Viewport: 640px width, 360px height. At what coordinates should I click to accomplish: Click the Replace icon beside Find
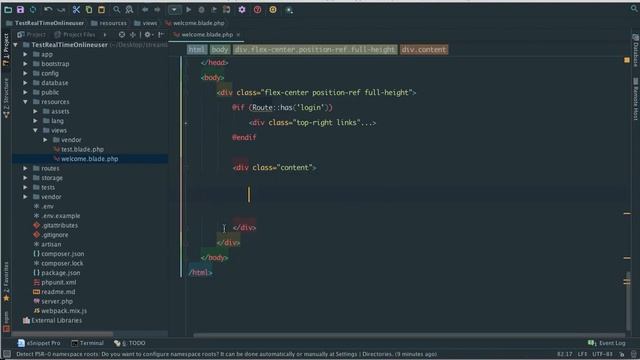(x=129, y=9)
